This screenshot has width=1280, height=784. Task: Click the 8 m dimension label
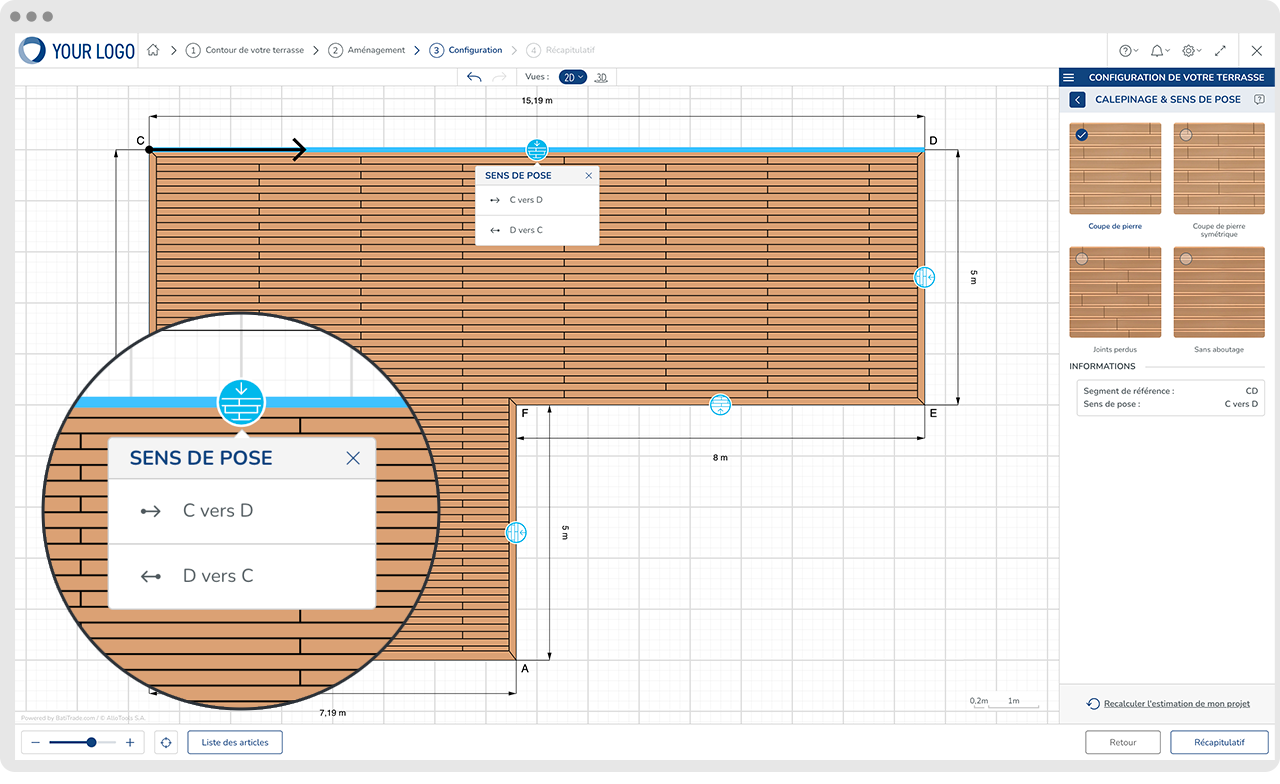point(720,456)
